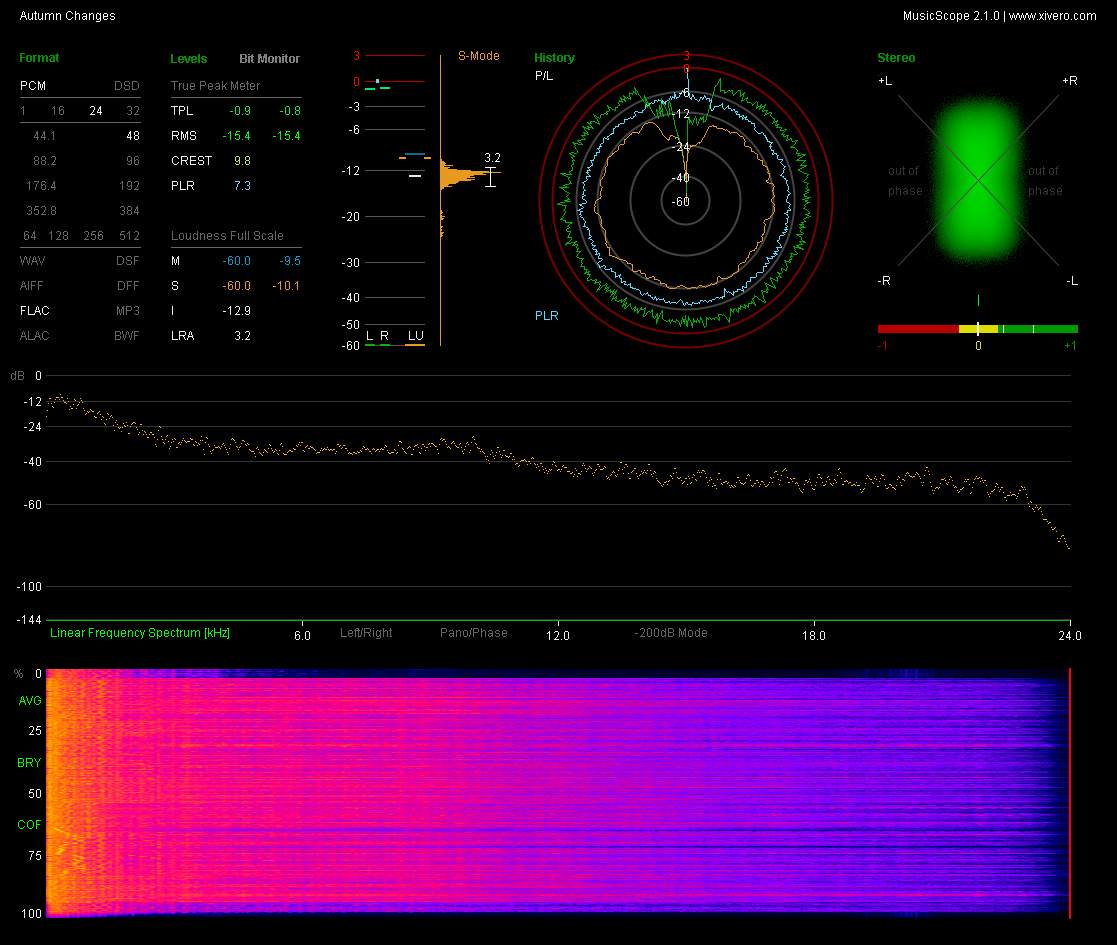The height and width of the screenshot is (945, 1117).
Task: Enable the -200dB Mode for spectrum
Action: (670, 633)
